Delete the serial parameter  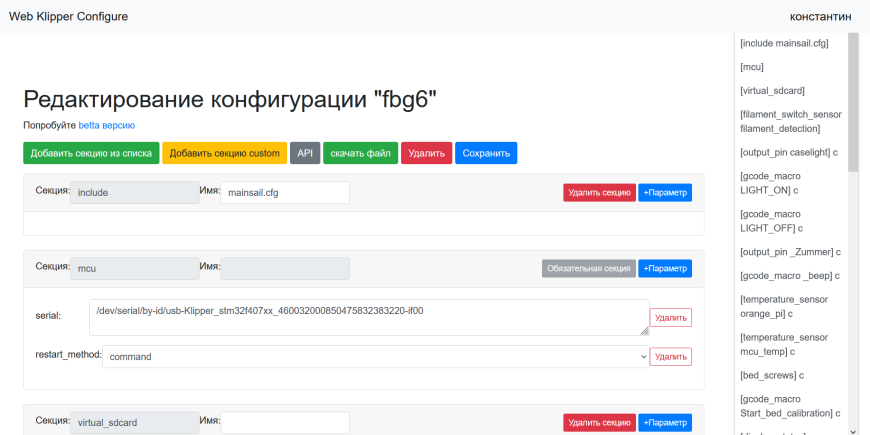click(671, 317)
